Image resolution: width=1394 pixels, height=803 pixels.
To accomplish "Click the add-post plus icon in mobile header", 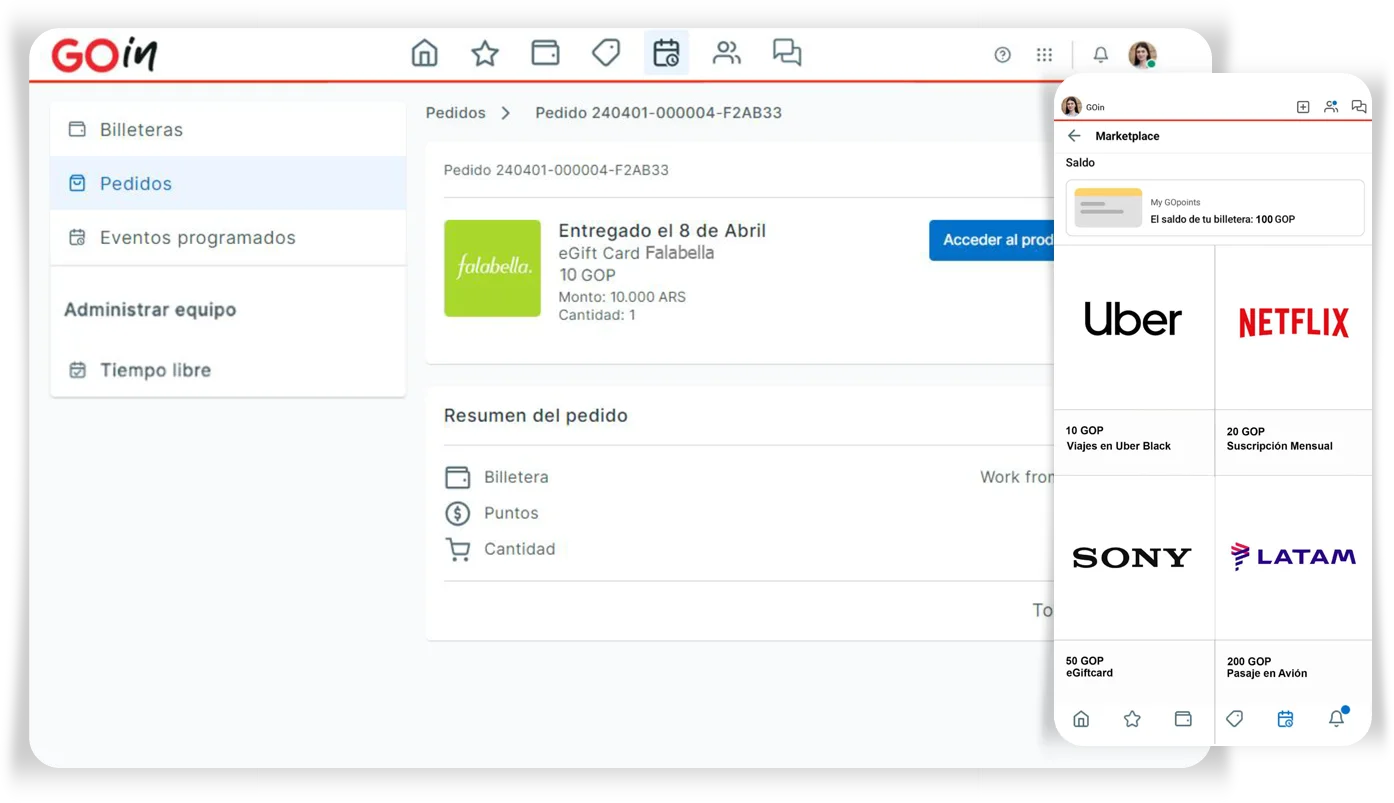I will [1303, 107].
